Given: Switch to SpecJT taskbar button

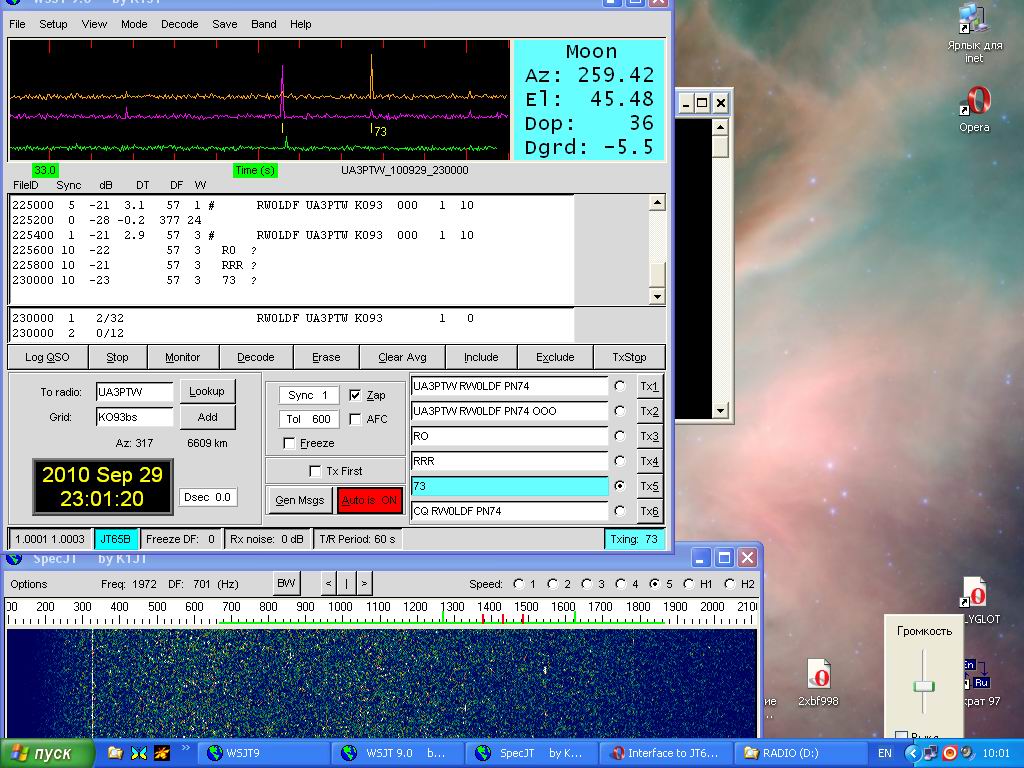Looking at the screenshot, I should 530,753.
